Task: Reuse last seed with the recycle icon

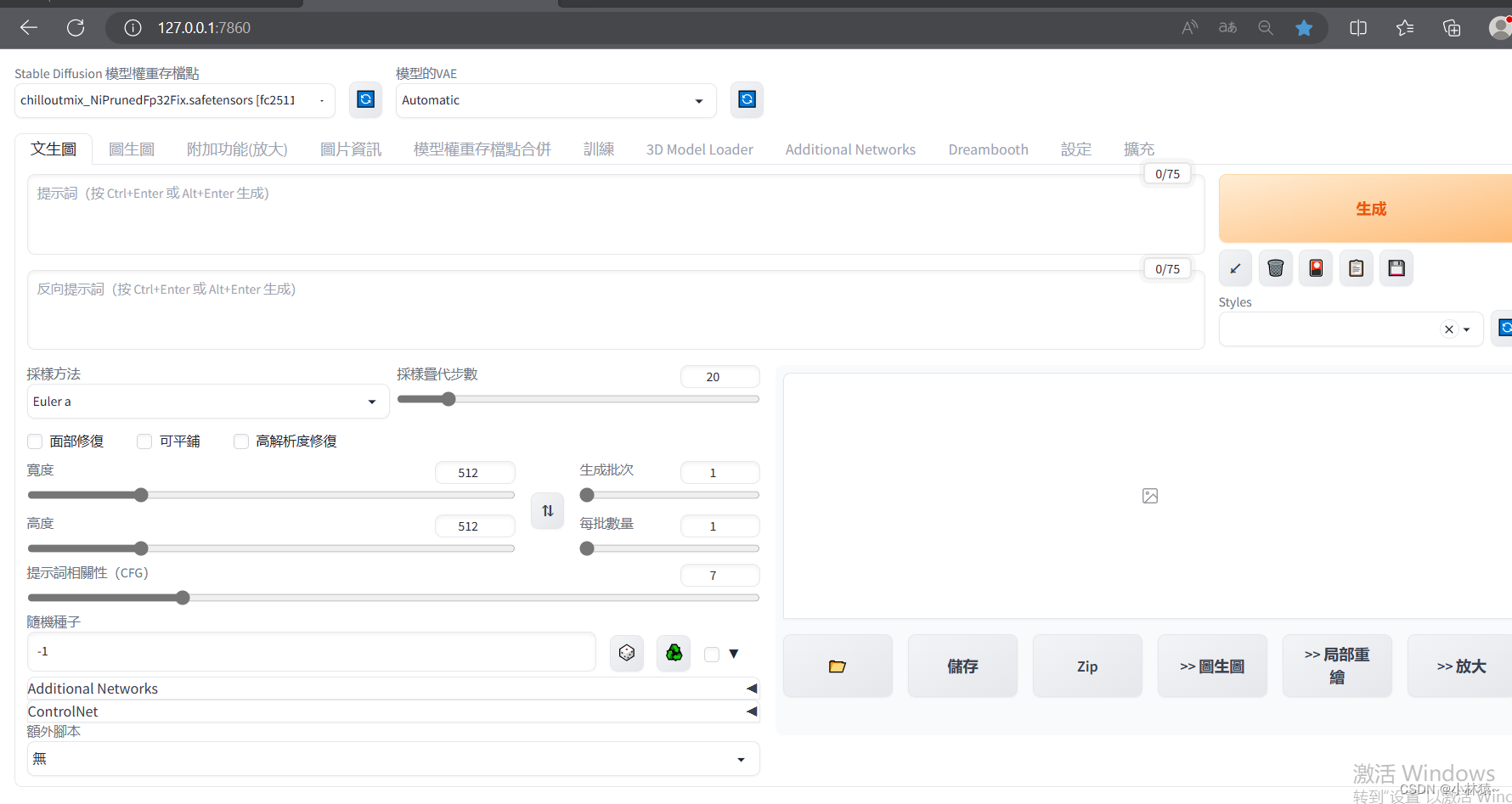Action: (674, 653)
